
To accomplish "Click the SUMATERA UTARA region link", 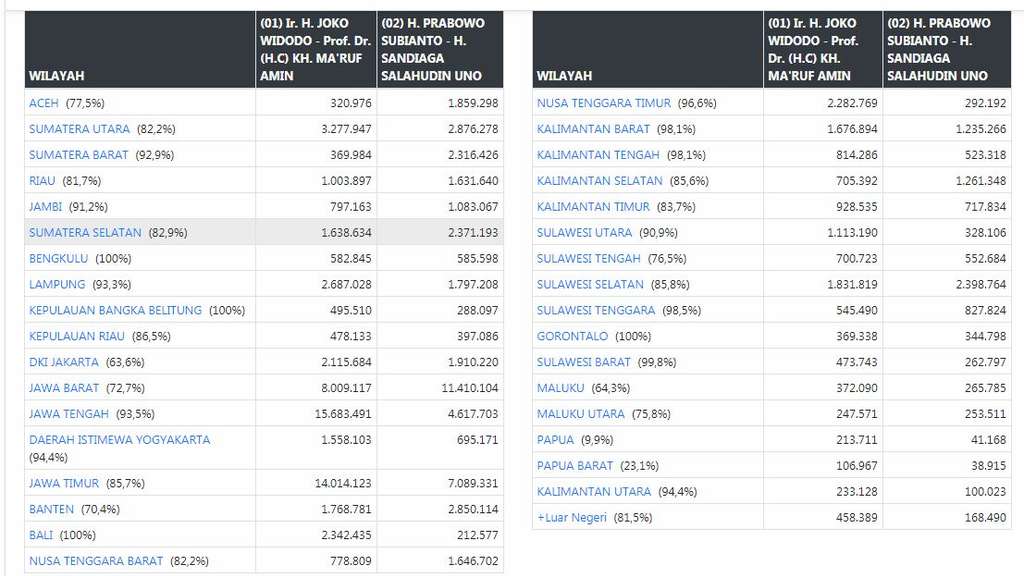I will coord(79,129).
